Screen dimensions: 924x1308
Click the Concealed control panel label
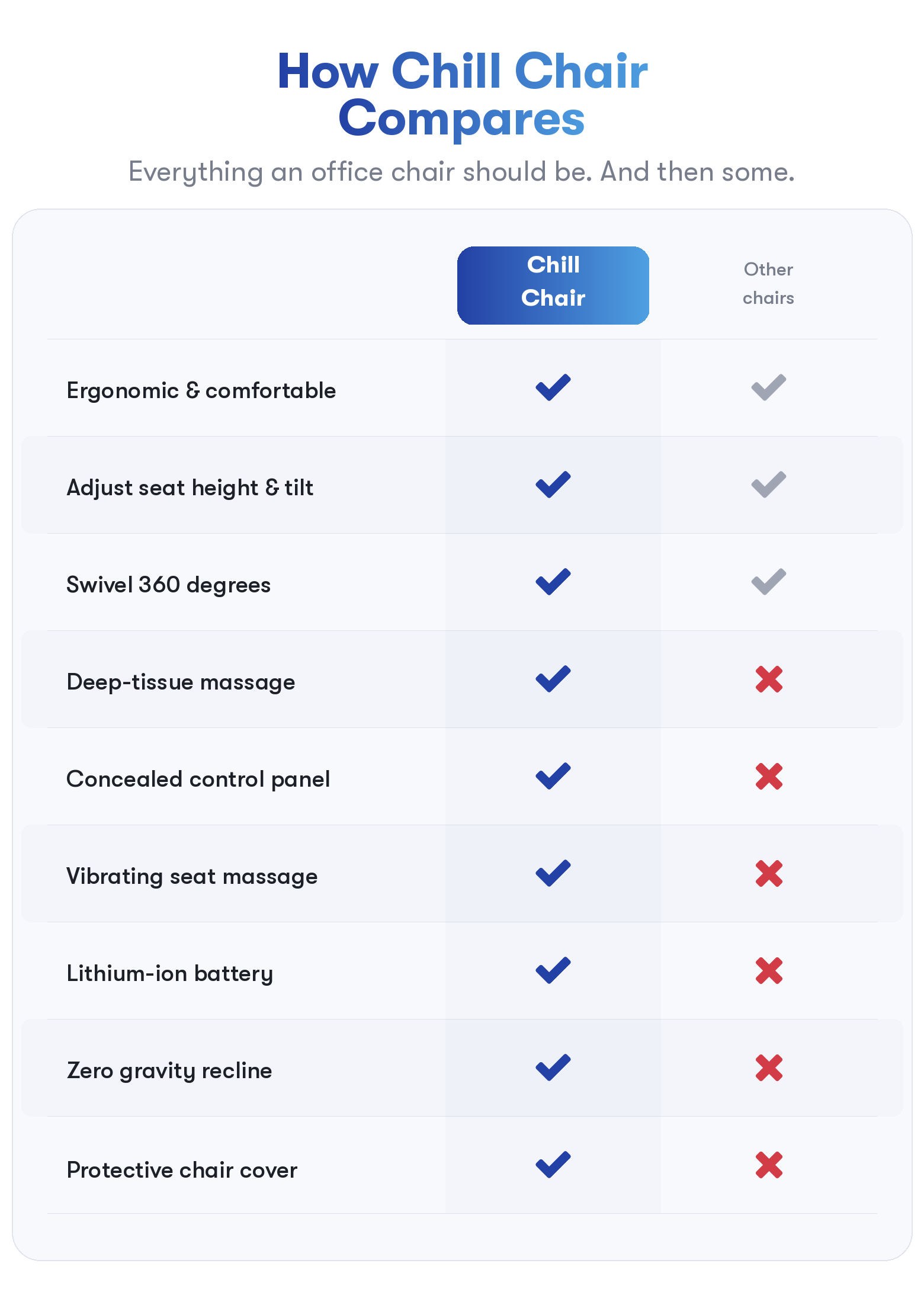click(198, 779)
